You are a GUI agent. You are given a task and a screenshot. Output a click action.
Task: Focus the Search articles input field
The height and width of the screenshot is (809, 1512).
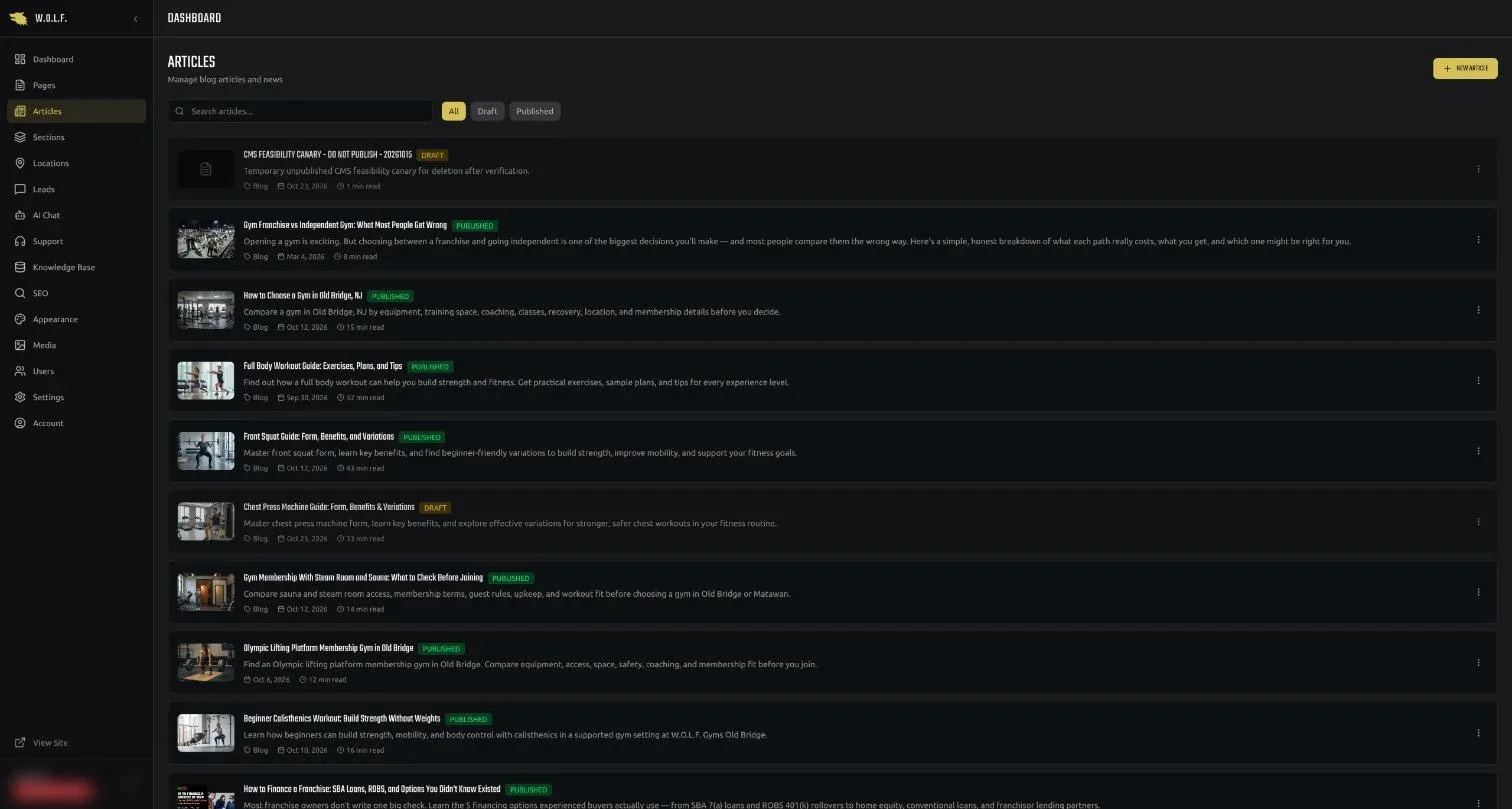pyautogui.click(x=300, y=111)
